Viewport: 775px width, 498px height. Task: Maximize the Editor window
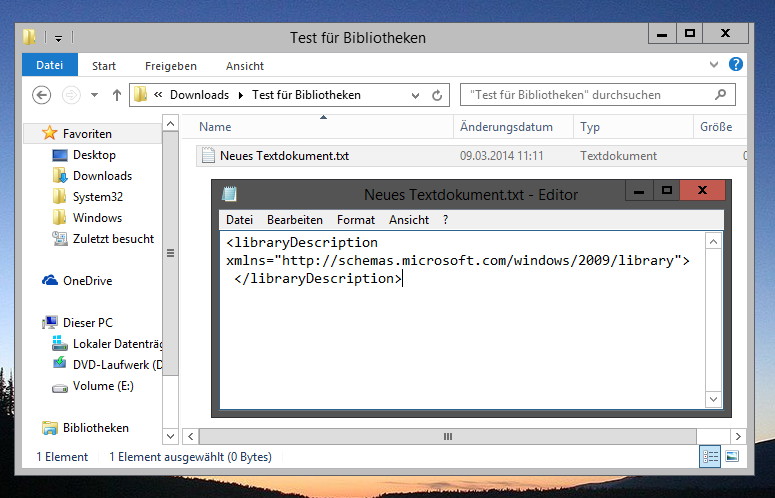[666, 190]
